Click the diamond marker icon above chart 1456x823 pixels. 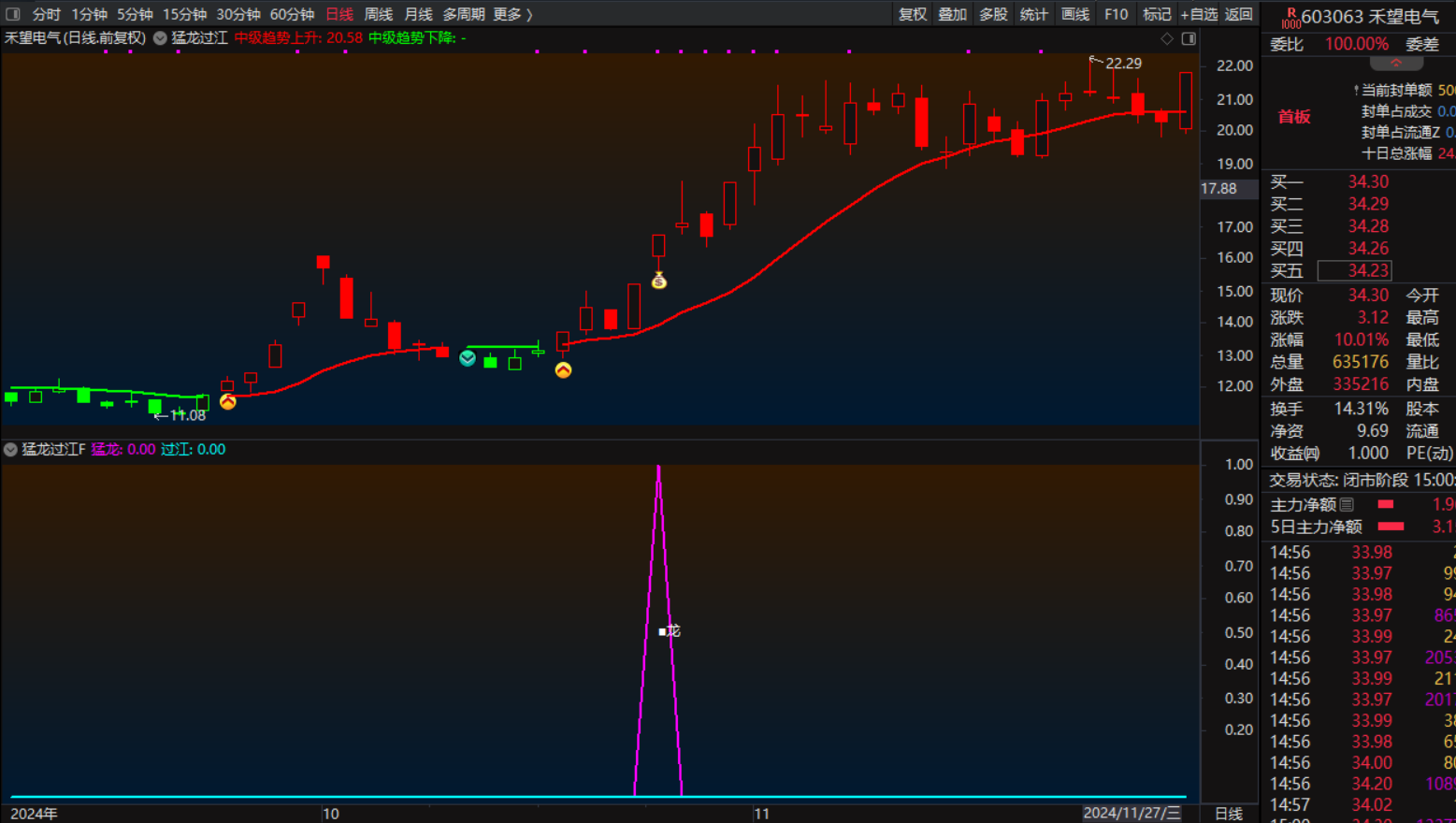(1166, 38)
